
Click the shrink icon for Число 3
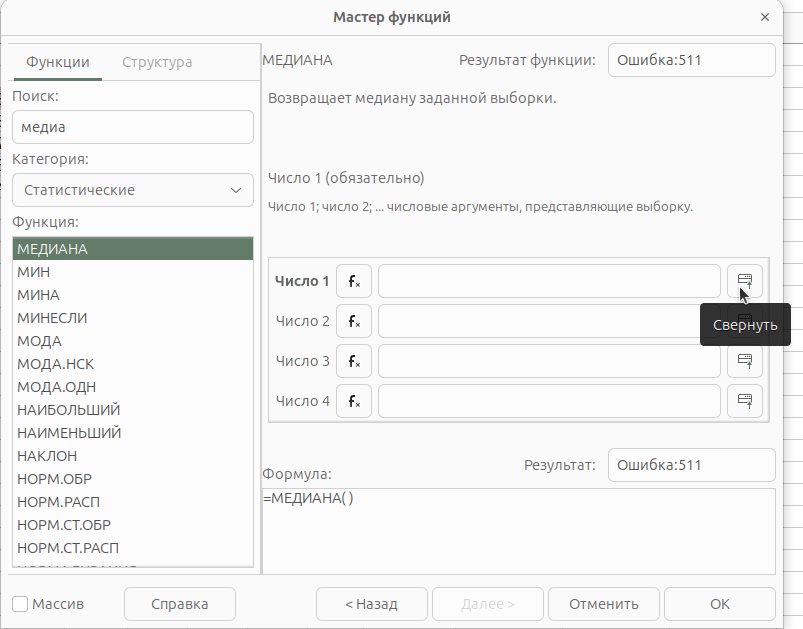point(744,361)
